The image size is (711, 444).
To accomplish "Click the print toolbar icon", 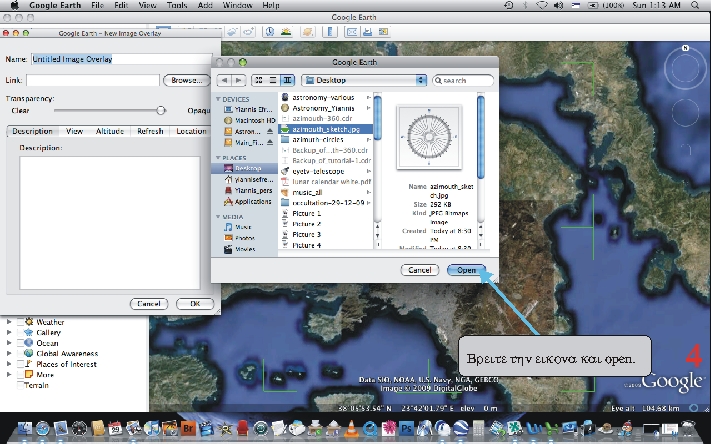I will coord(368,32).
